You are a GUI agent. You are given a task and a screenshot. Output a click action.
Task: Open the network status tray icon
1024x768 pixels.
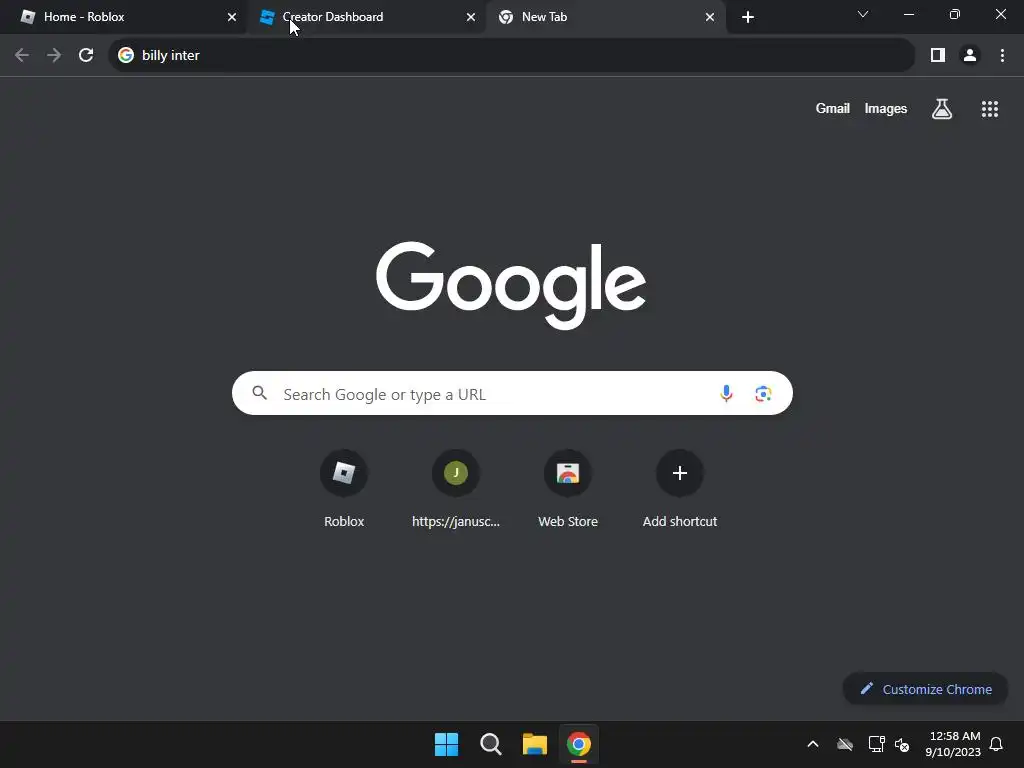(x=876, y=744)
